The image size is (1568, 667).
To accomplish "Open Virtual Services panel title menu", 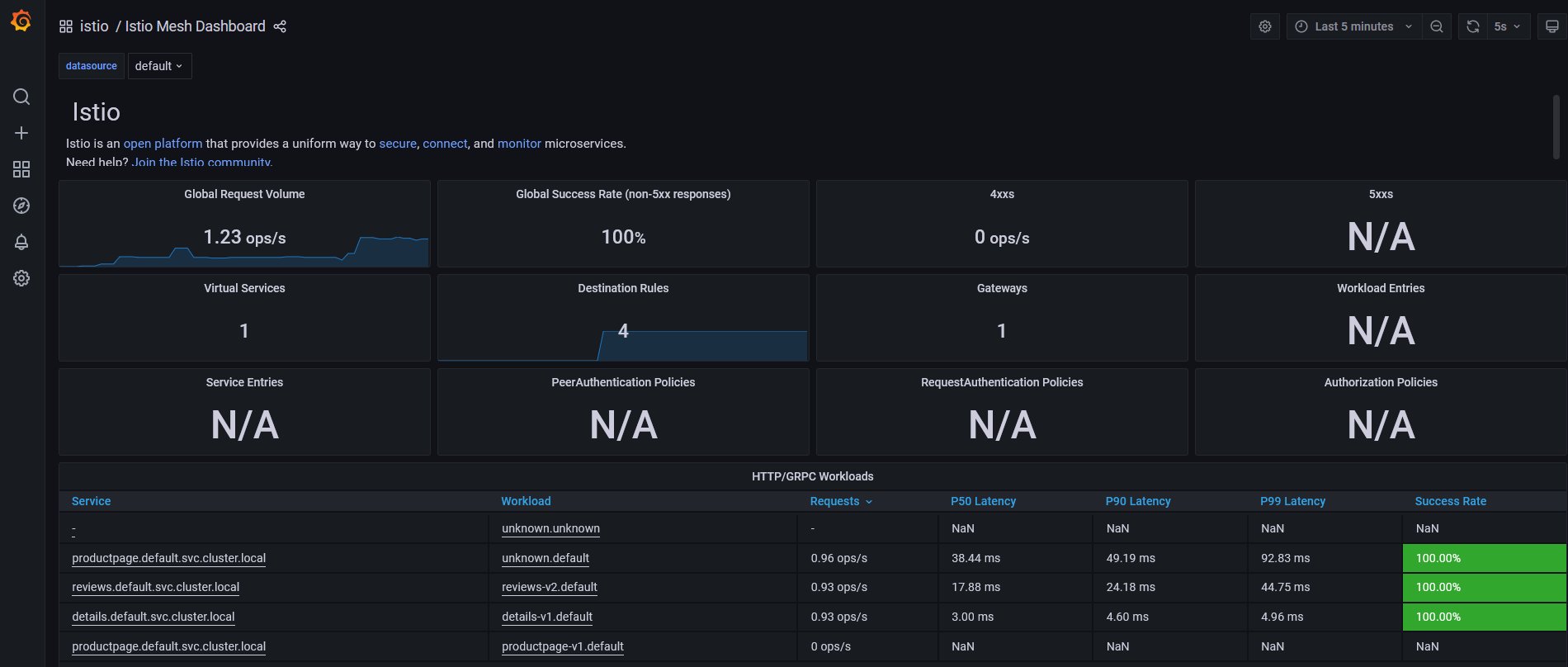I will [x=244, y=288].
